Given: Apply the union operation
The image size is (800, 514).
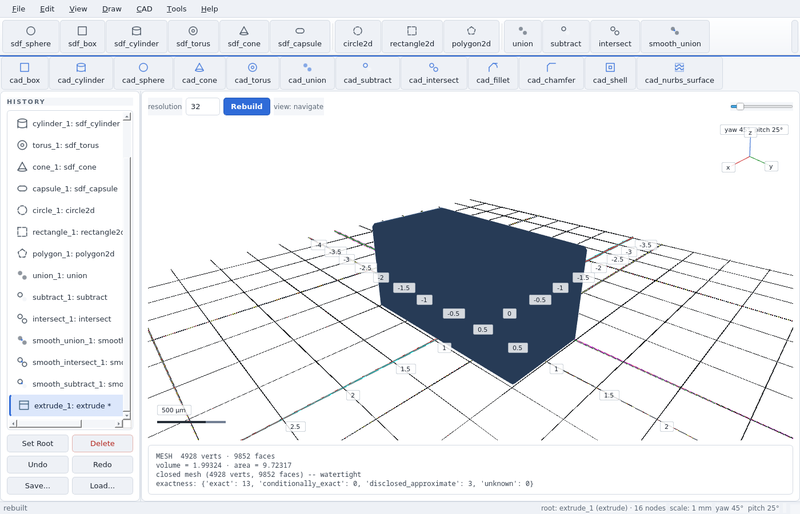Looking at the screenshot, I should pos(522,37).
